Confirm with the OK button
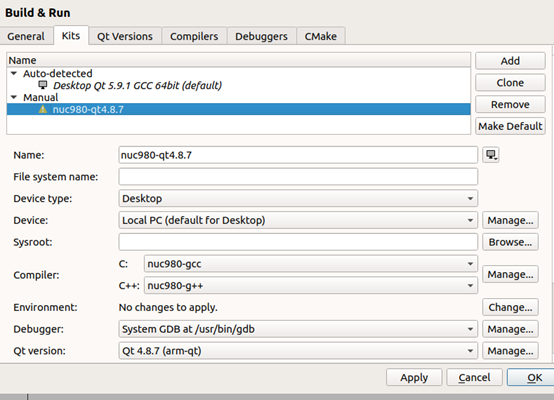 click(x=531, y=378)
